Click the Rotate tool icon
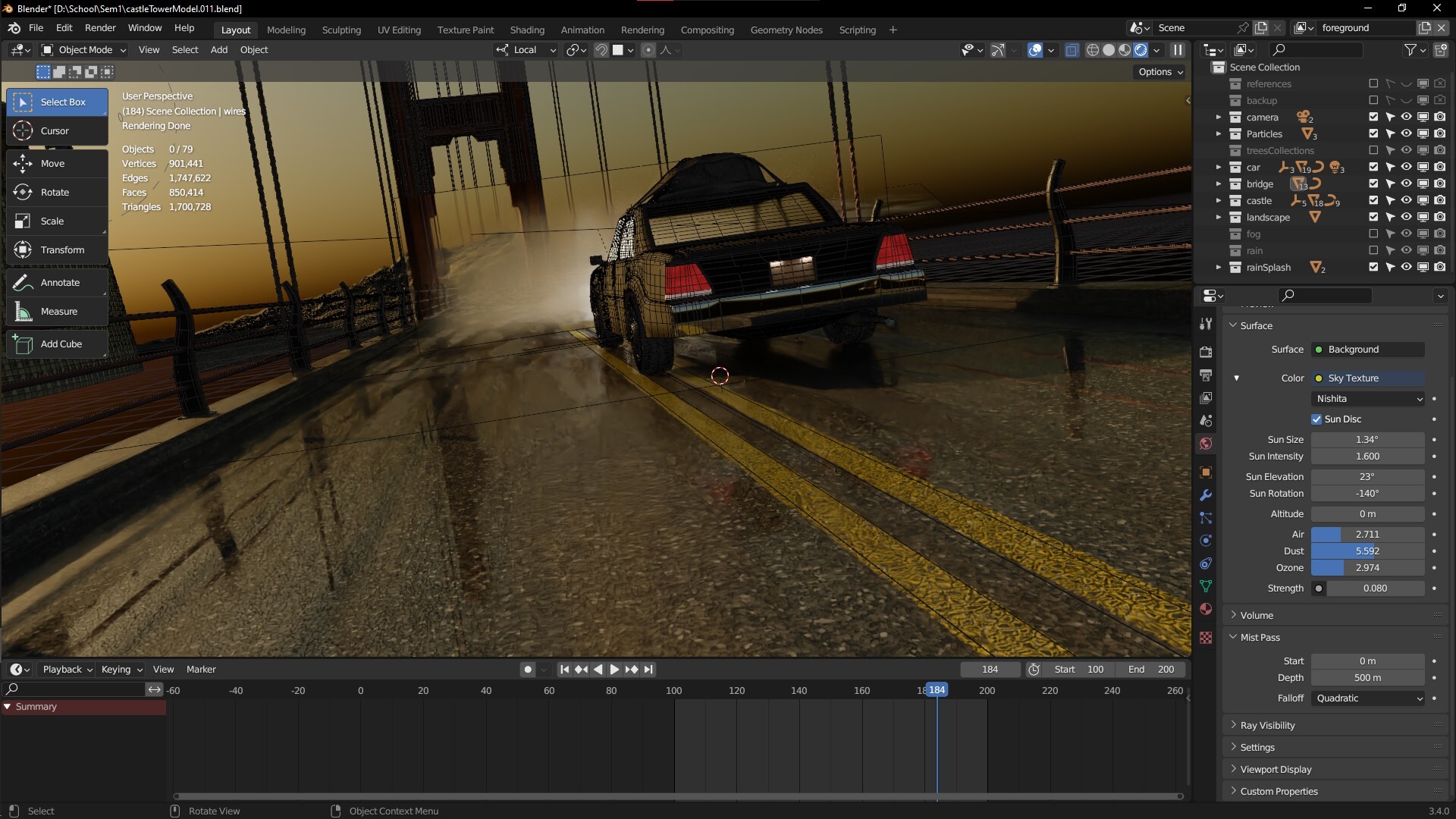This screenshot has width=1456, height=819. tap(23, 193)
